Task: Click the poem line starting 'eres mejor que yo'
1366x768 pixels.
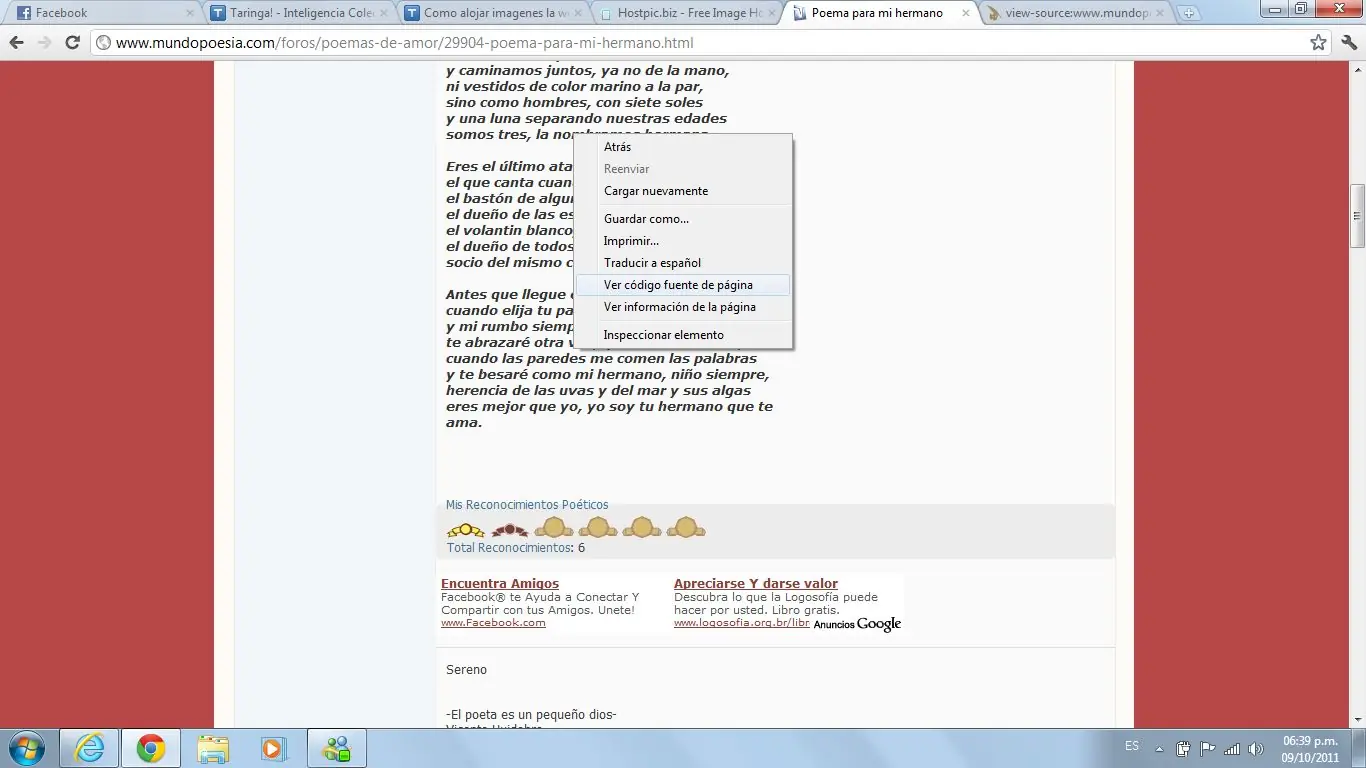Action: (x=609, y=407)
